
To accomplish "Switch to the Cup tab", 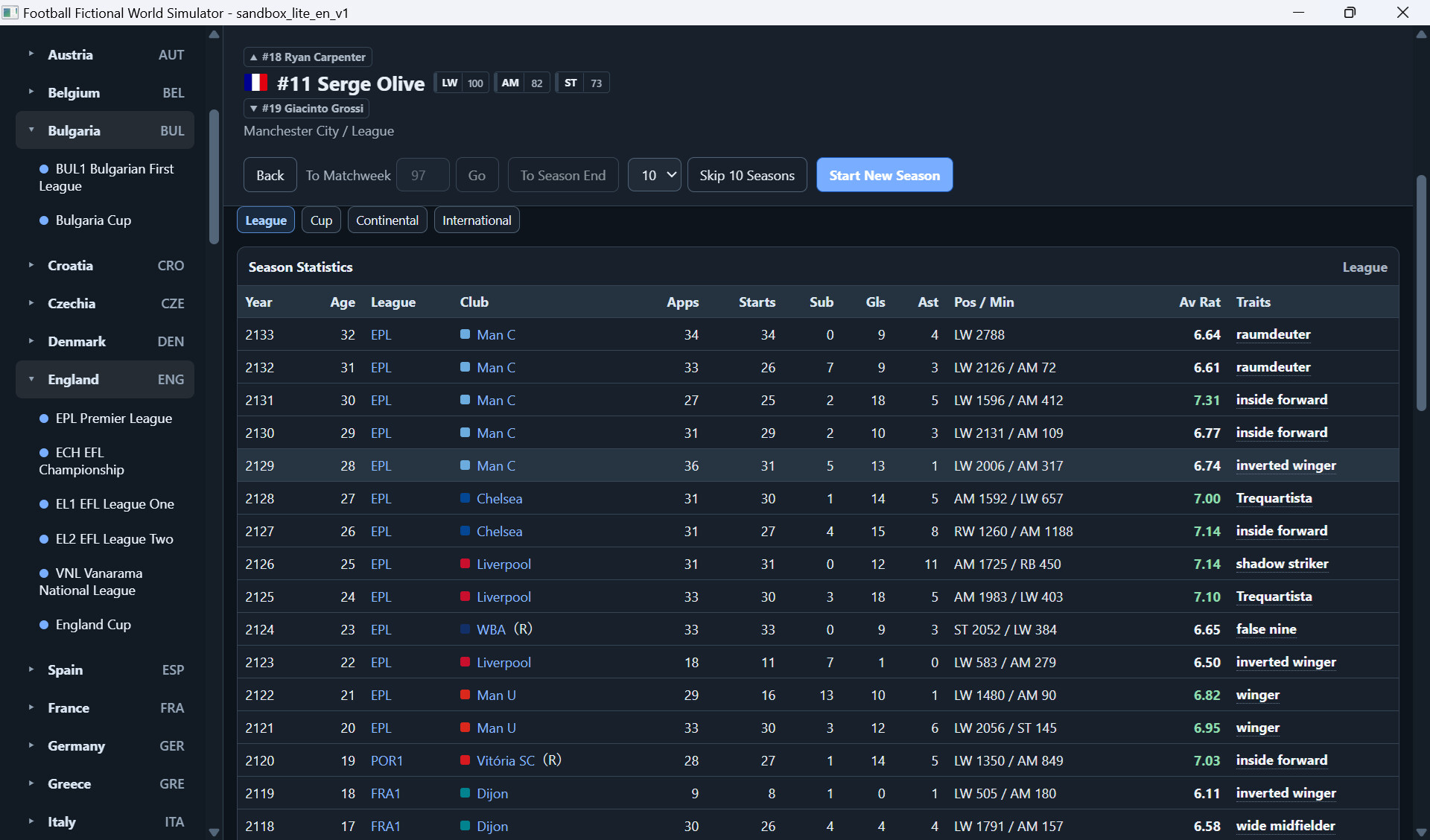I will (321, 220).
